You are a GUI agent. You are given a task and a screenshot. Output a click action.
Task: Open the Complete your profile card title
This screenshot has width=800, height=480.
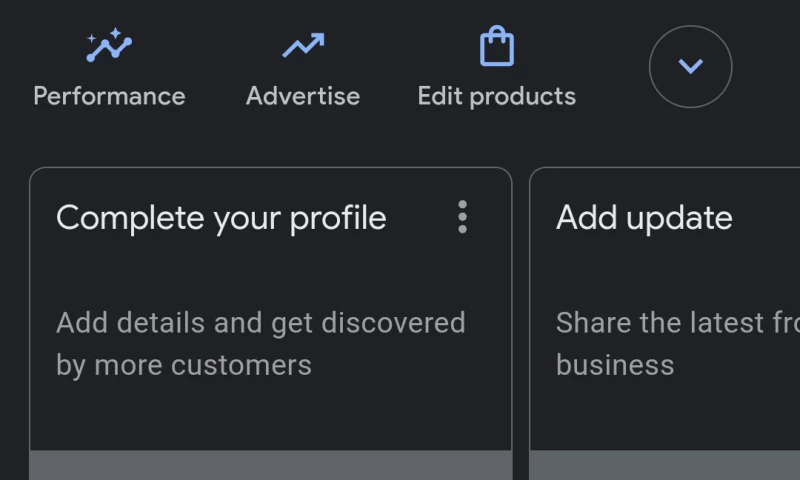pos(221,218)
